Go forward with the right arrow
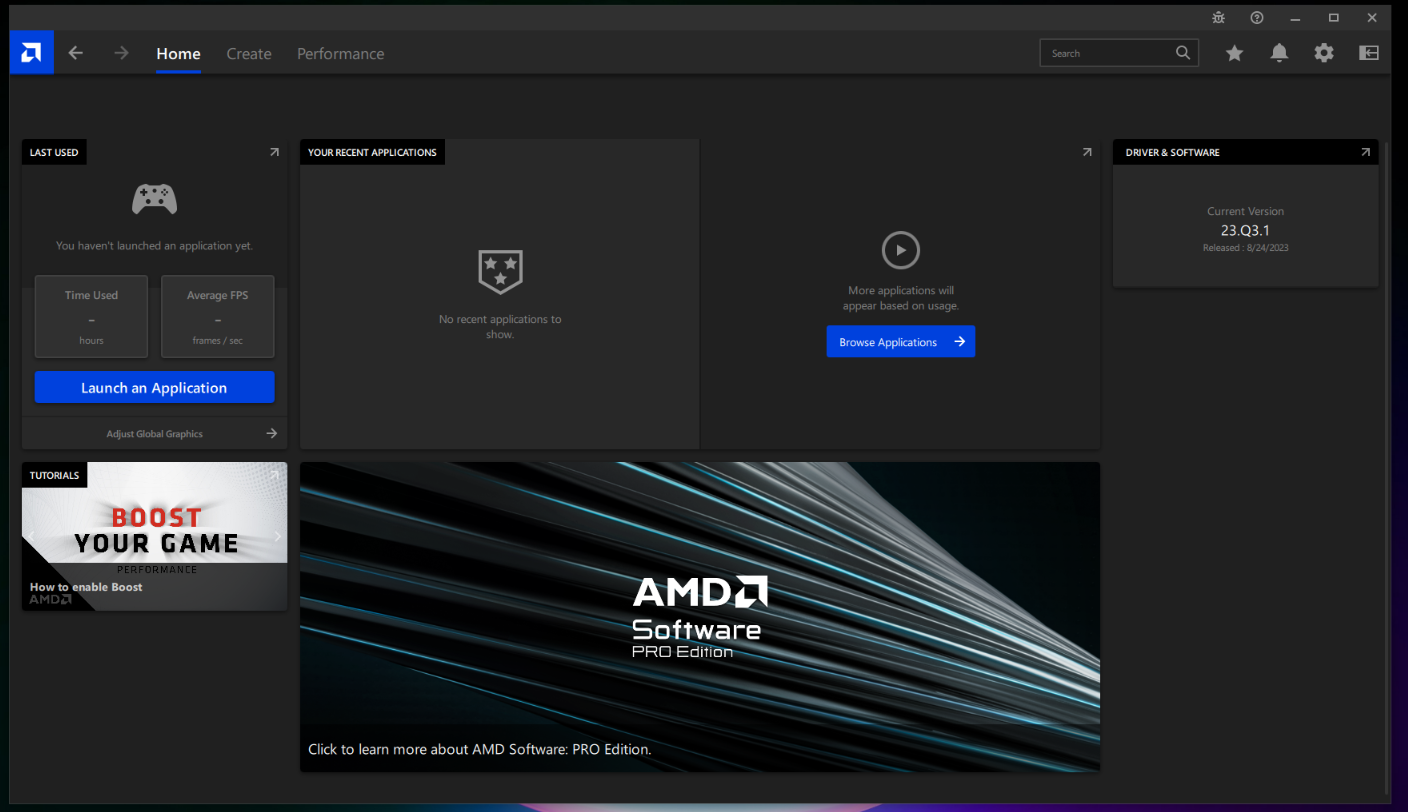The height and width of the screenshot is (812, 1408). 121,53
